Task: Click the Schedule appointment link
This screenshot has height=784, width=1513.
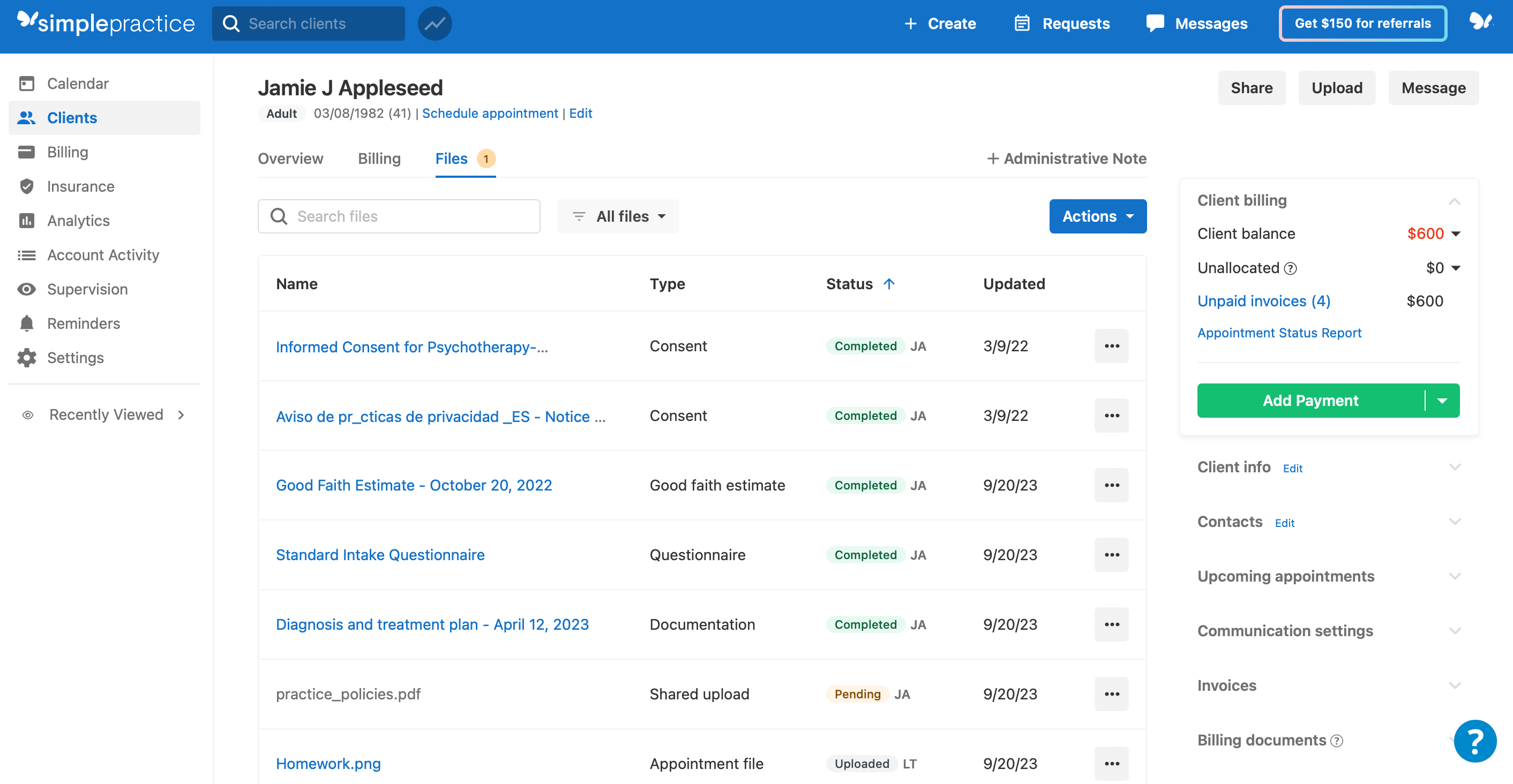Action: [x=490, y=113]
